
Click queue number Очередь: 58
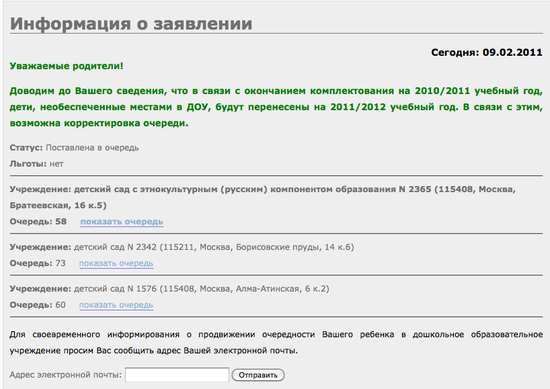point(38,221)
